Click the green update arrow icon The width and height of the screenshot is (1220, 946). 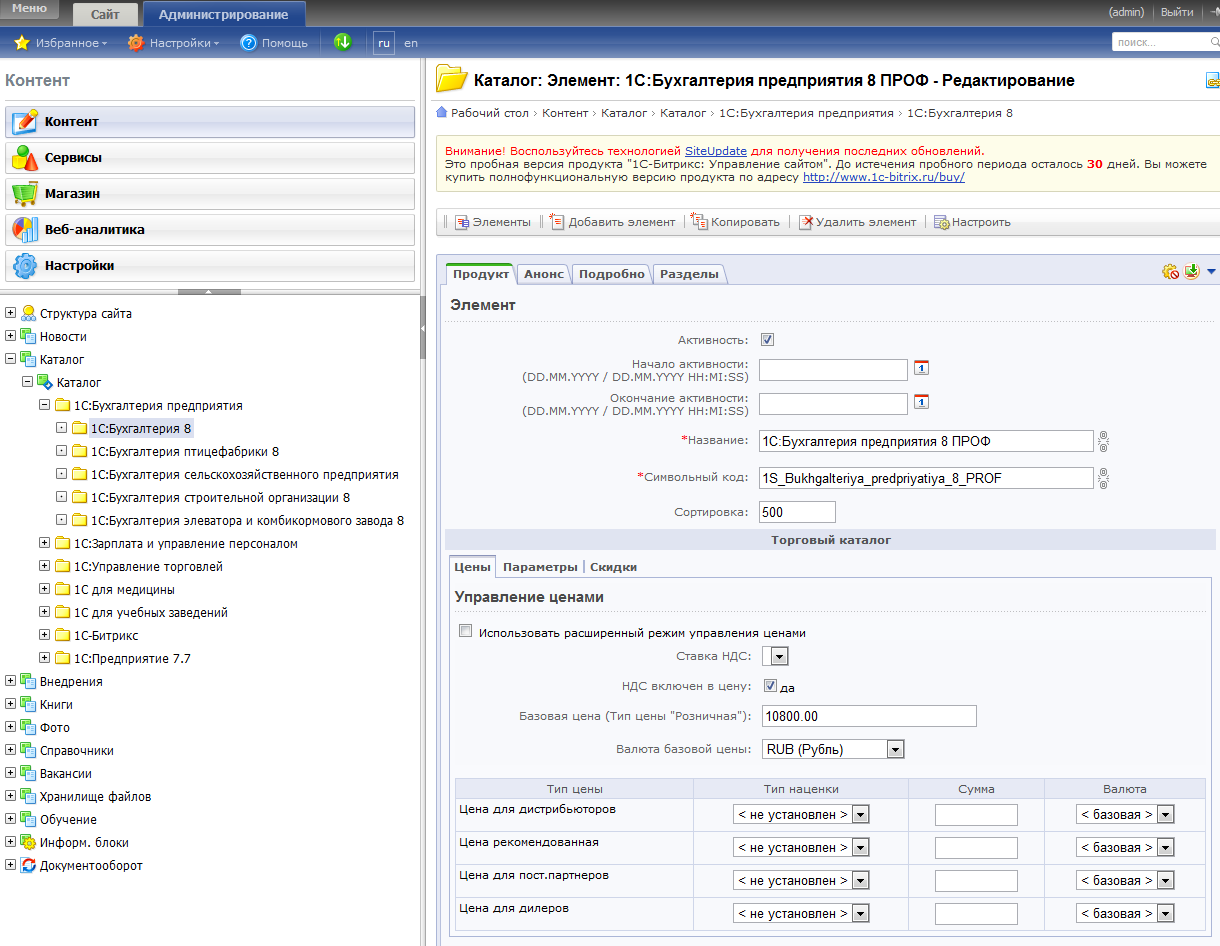[x=343, y=42]
